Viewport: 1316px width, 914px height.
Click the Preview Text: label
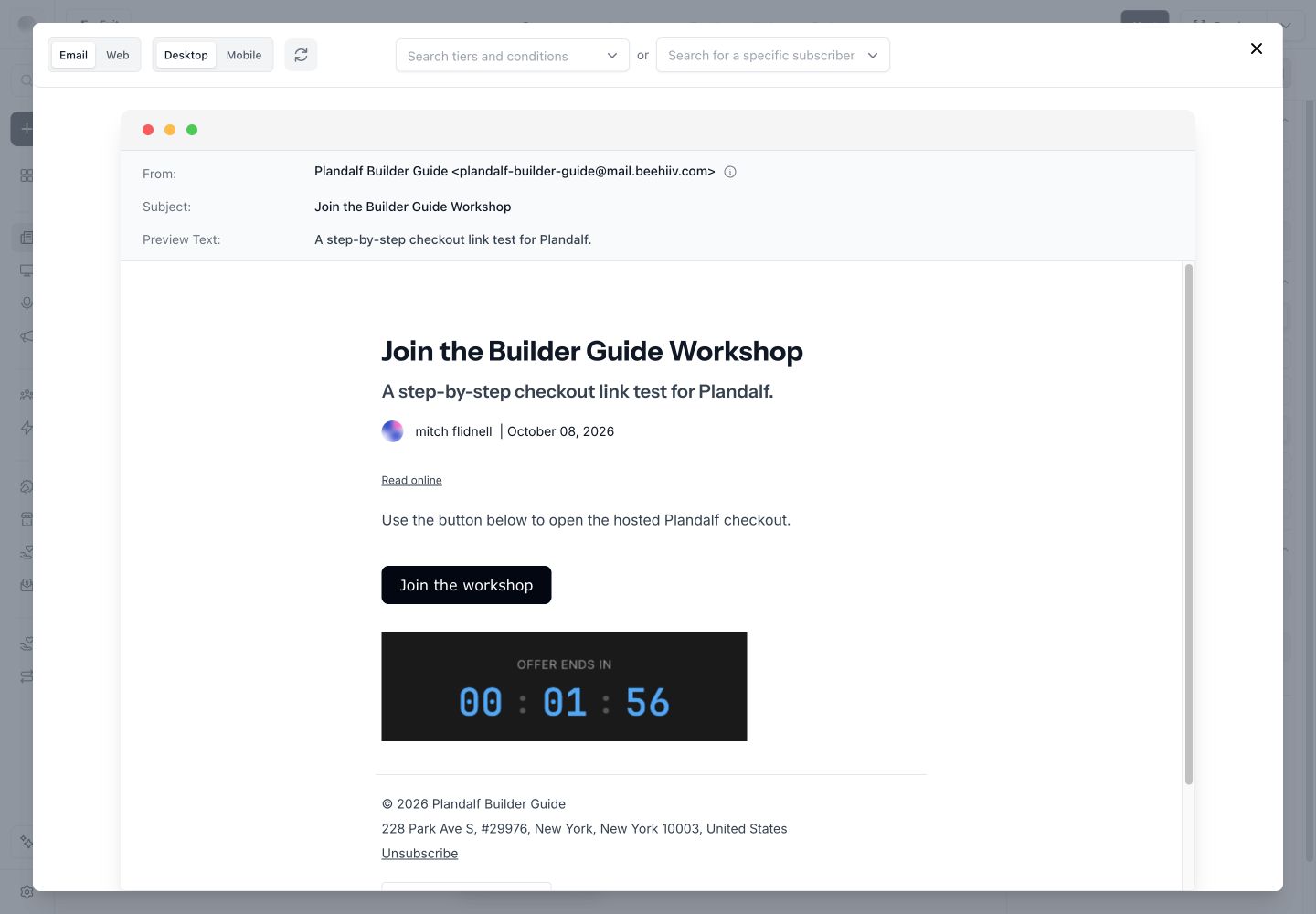181,239
